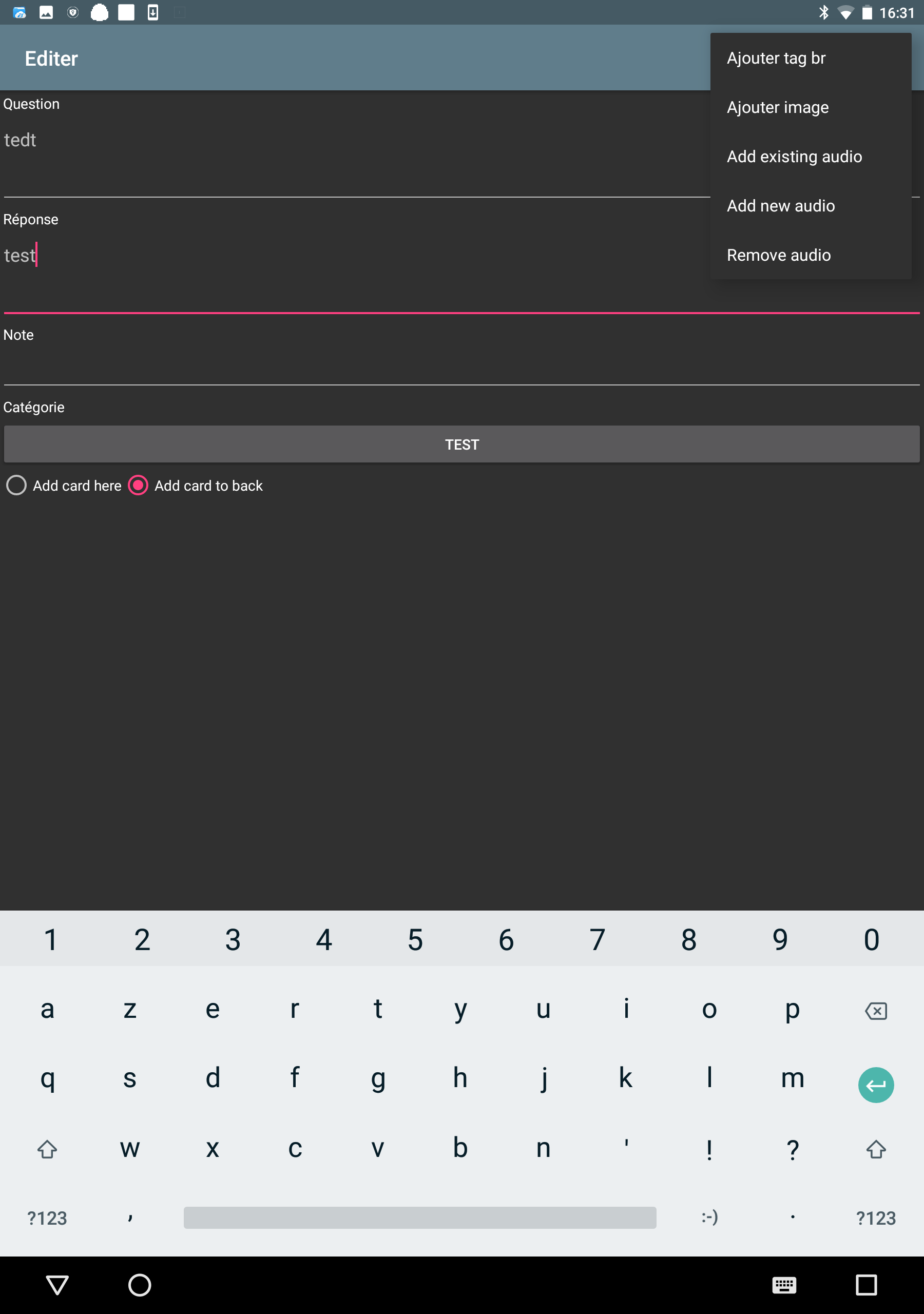Tap the green enter key icon
924x1314 pixels.
[876, 1085]
